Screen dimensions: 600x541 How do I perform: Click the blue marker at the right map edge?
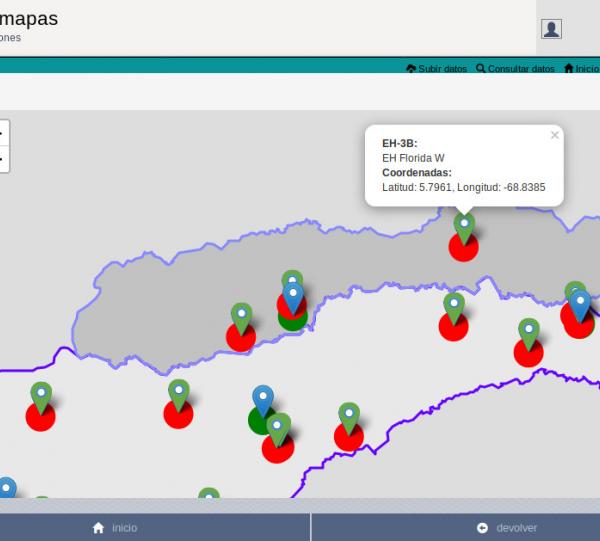[580, 306]
